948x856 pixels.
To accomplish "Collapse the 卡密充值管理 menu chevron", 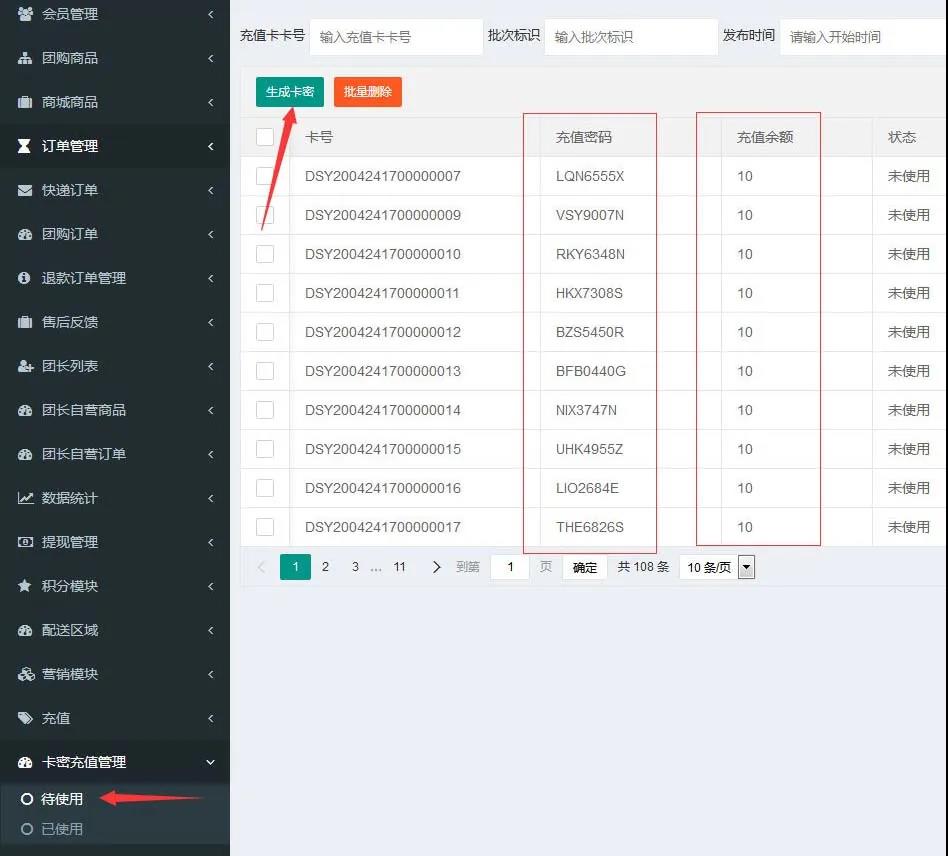I will [210, 762].
